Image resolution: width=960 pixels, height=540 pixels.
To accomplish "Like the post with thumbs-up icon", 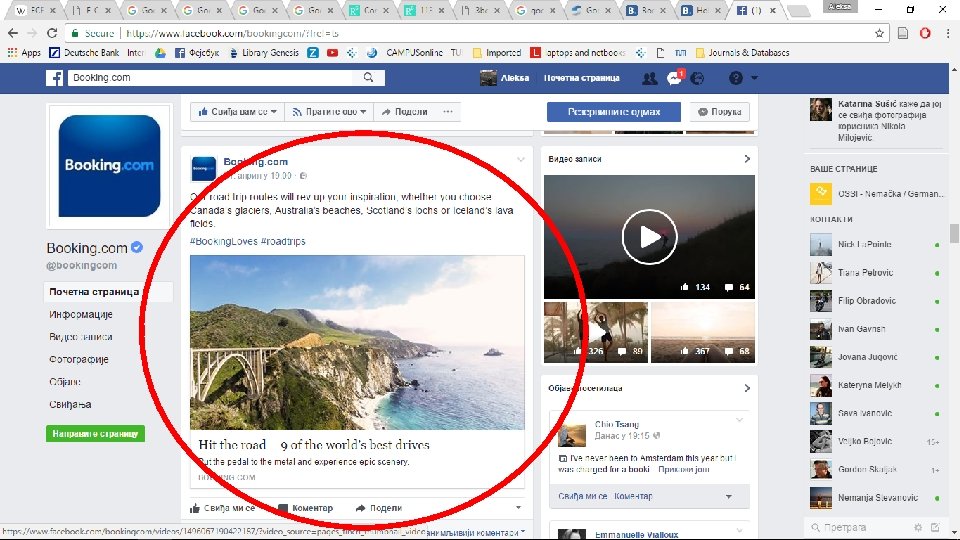I will (195, 508).
